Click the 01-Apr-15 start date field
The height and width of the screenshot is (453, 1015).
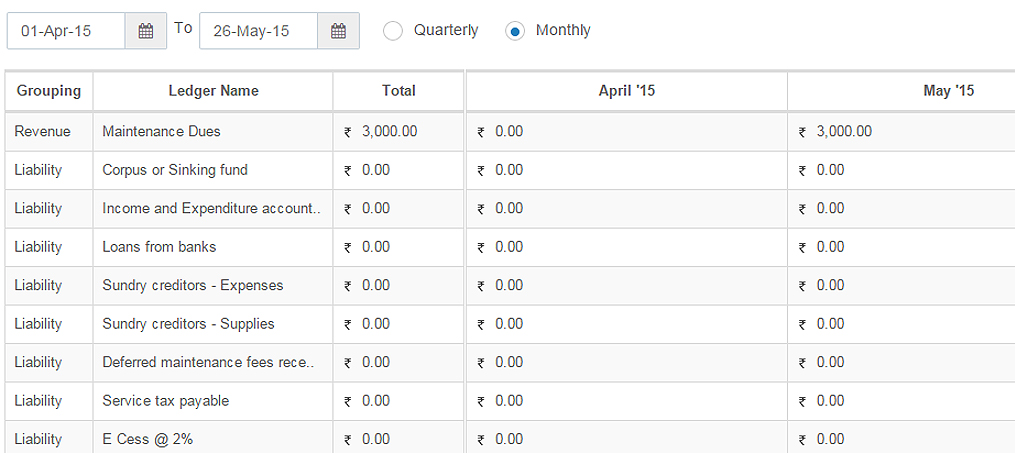click(66, 31)
